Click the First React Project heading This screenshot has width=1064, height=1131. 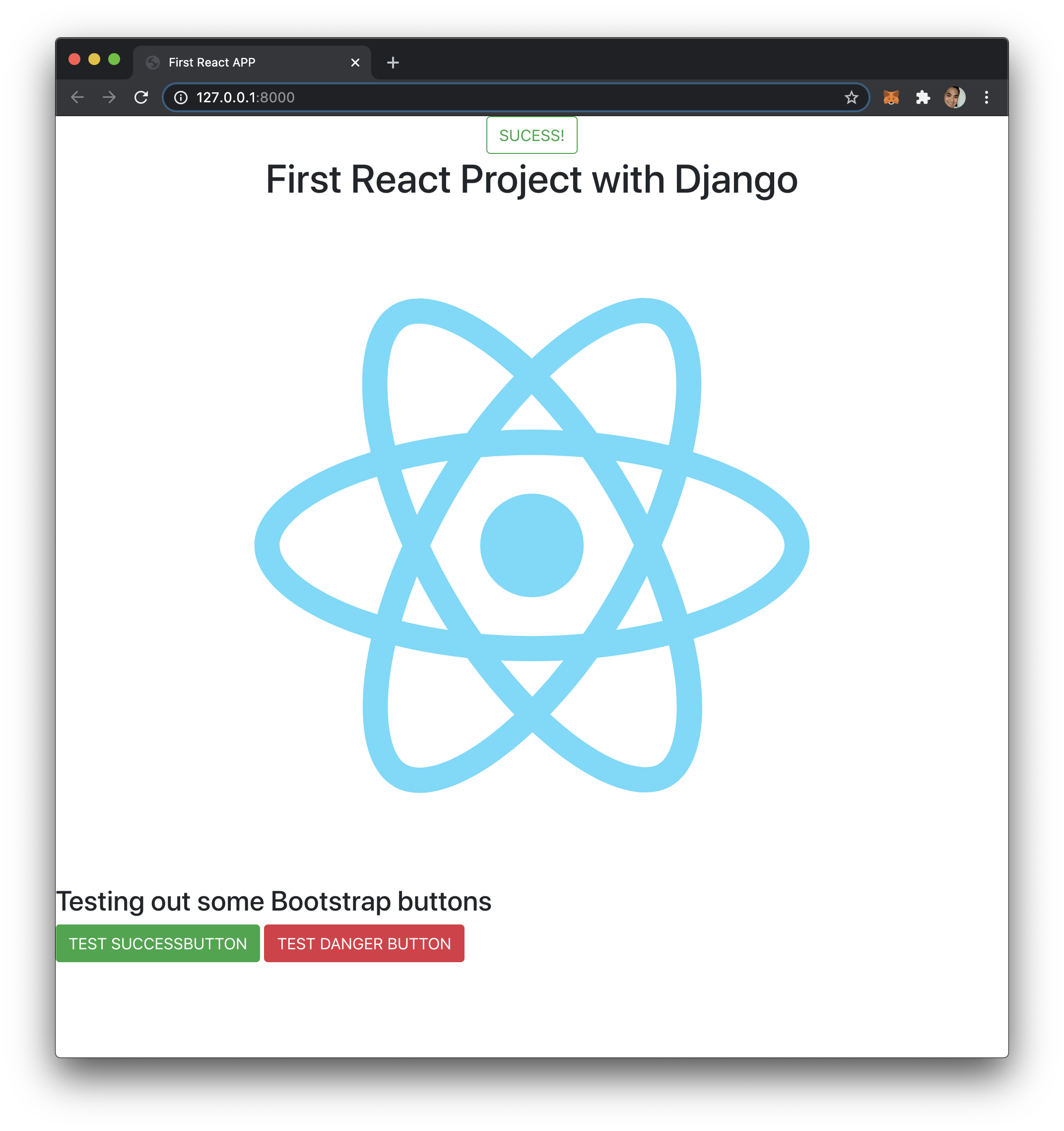[532, 180]
